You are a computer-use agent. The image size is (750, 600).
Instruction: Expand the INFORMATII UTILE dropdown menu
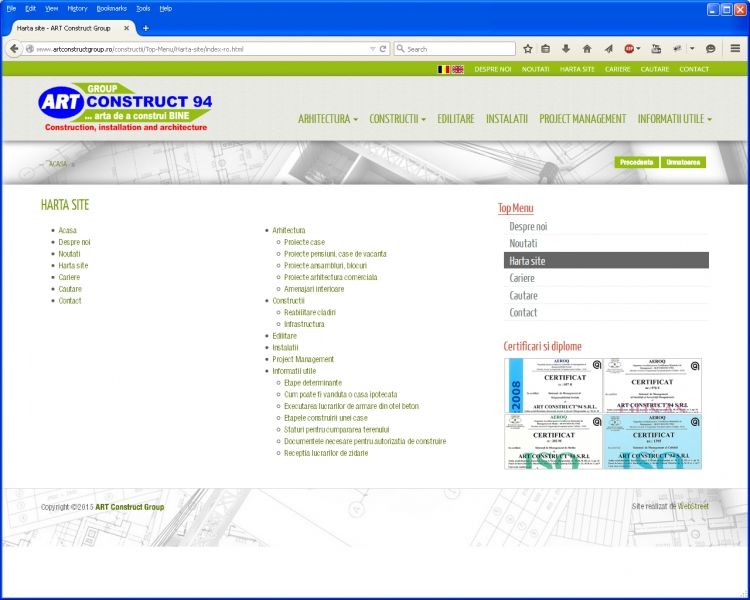[x=674, y=119]
